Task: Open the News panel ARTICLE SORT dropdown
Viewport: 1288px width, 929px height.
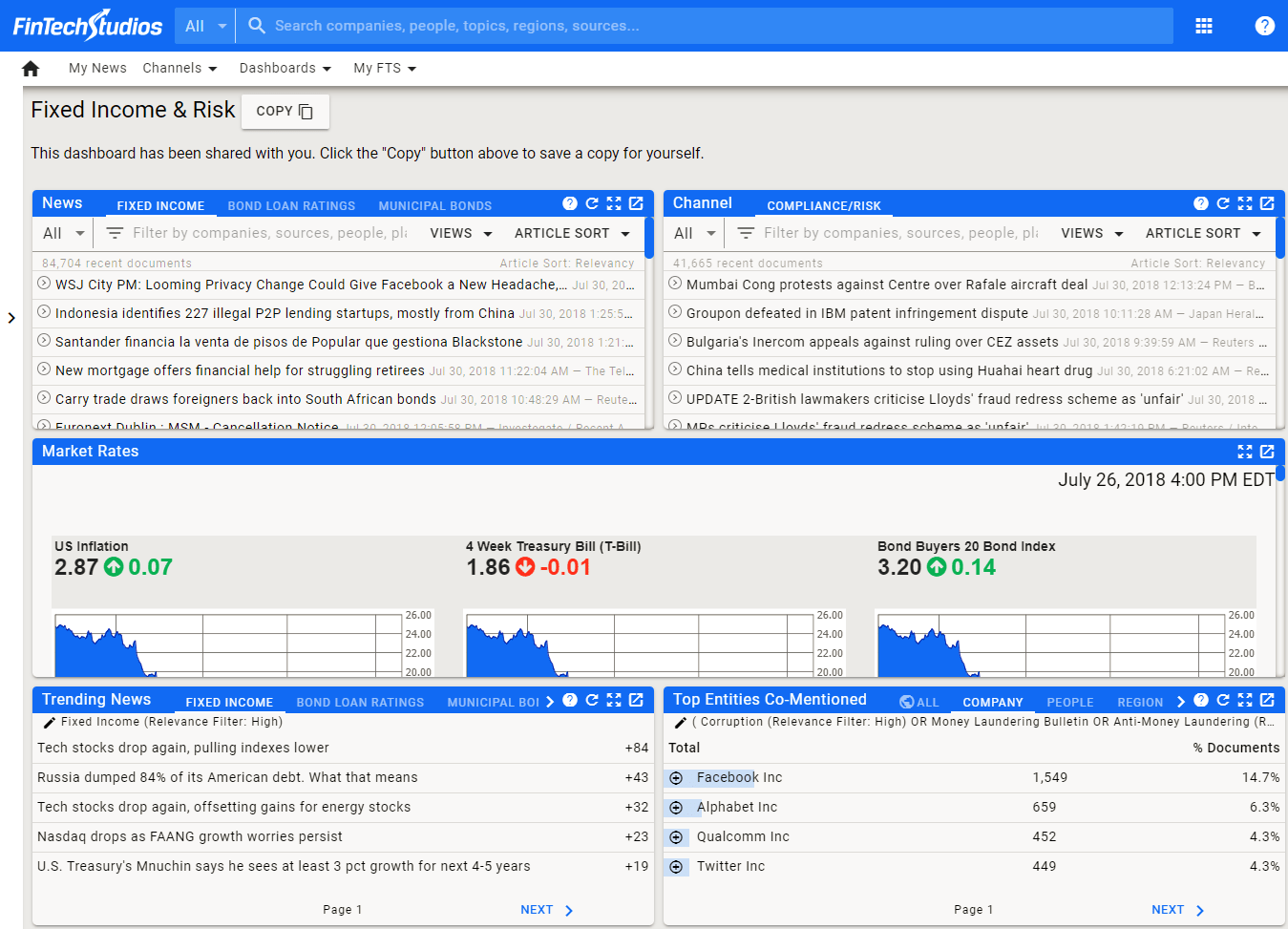Action: point(573,233)
